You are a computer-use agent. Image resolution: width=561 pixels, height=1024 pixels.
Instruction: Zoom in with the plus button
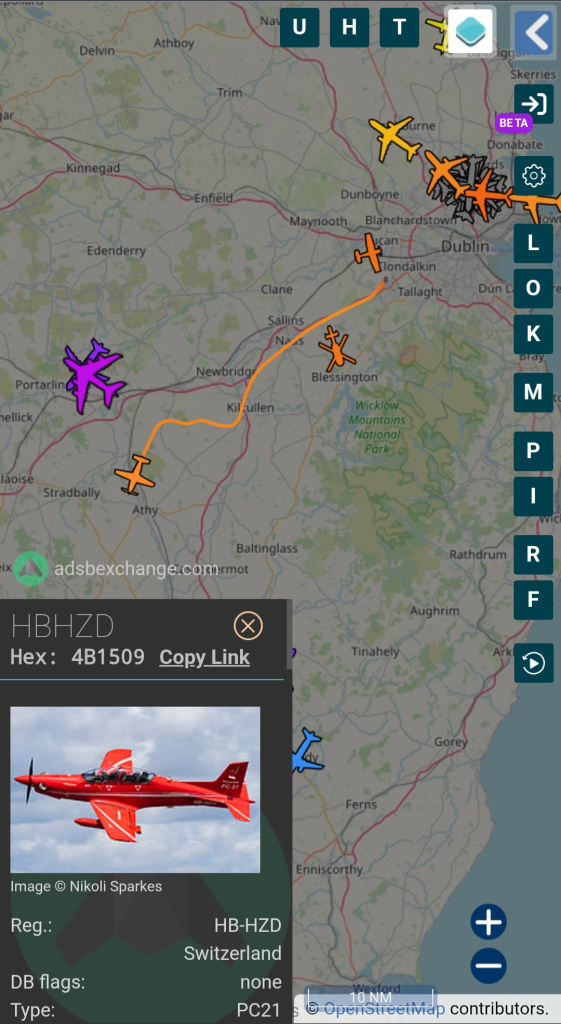489,922
